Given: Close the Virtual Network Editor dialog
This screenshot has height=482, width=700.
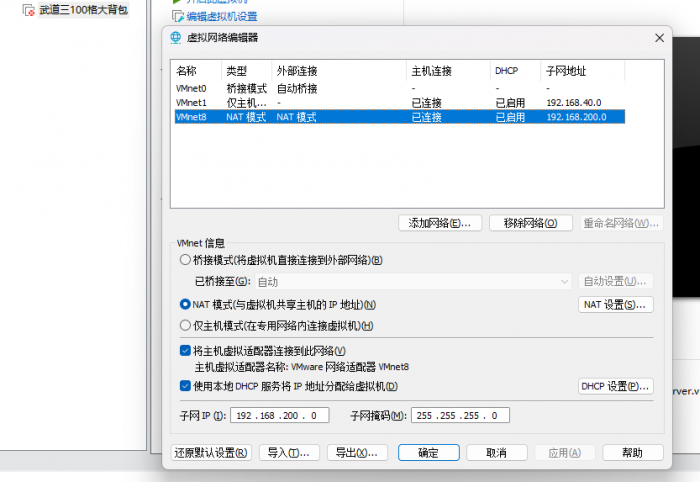Looking at the screenshot, I should coord(658,38).
